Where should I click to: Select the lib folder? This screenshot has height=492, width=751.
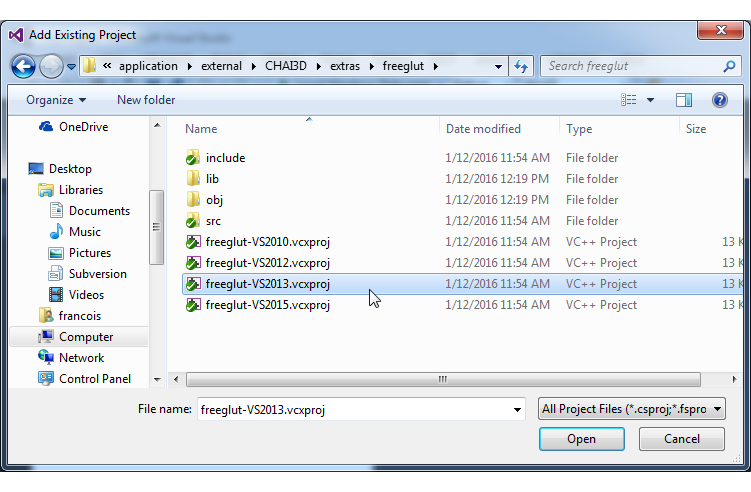[212, 179]
